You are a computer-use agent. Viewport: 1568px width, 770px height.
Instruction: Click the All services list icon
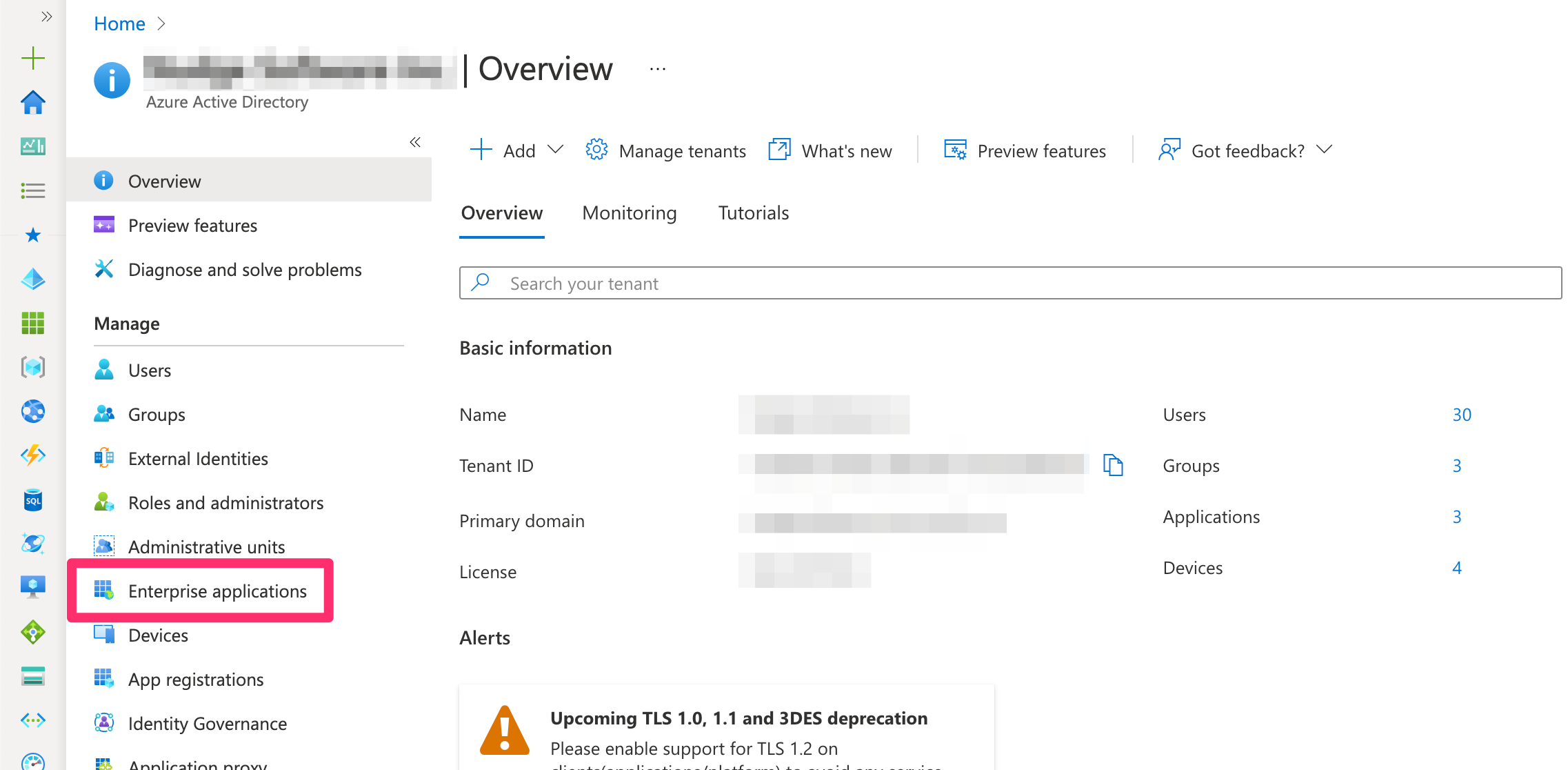[x=32, y=190]
